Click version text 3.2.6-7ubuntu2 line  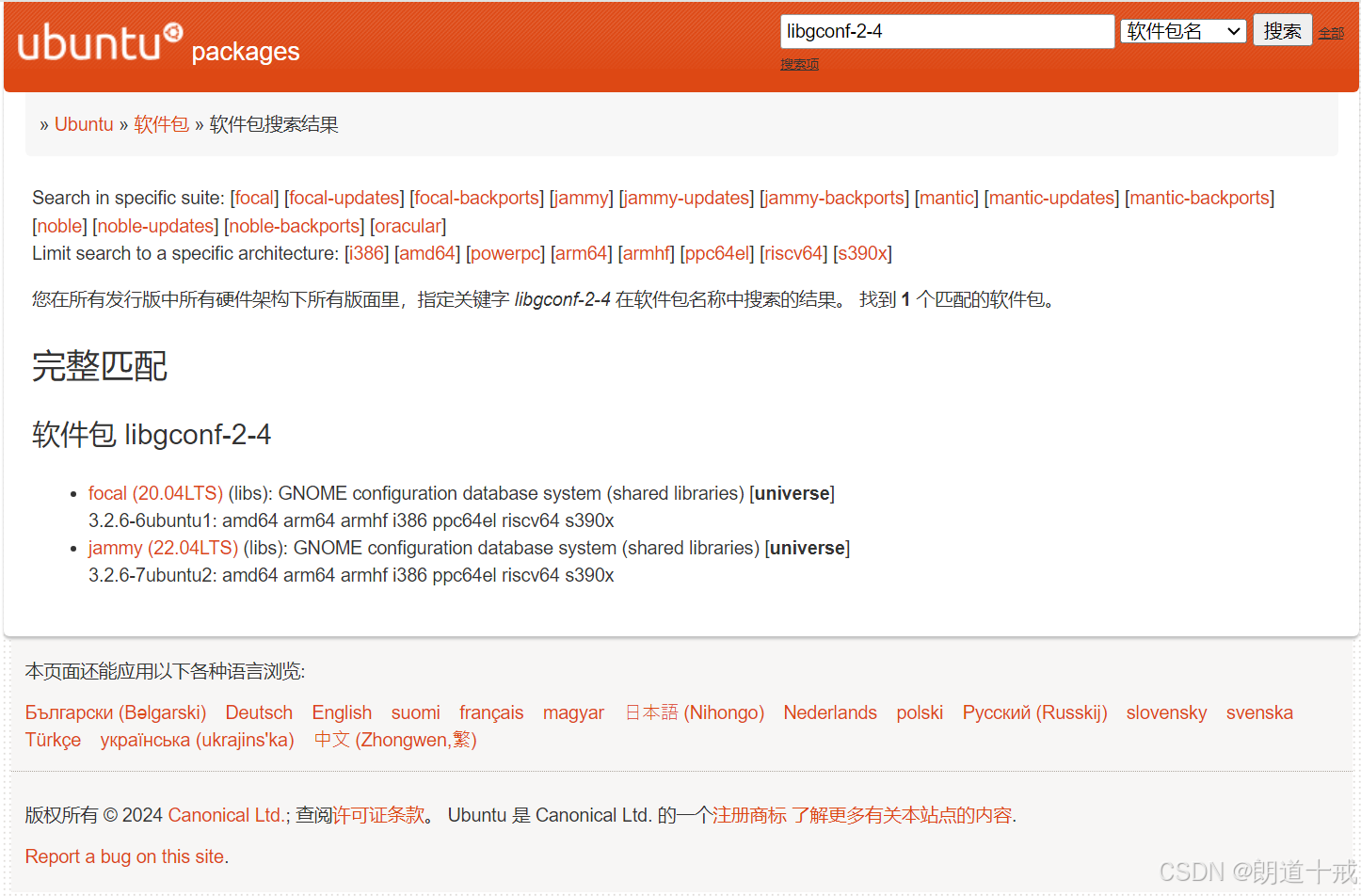(x=351, y=575)
